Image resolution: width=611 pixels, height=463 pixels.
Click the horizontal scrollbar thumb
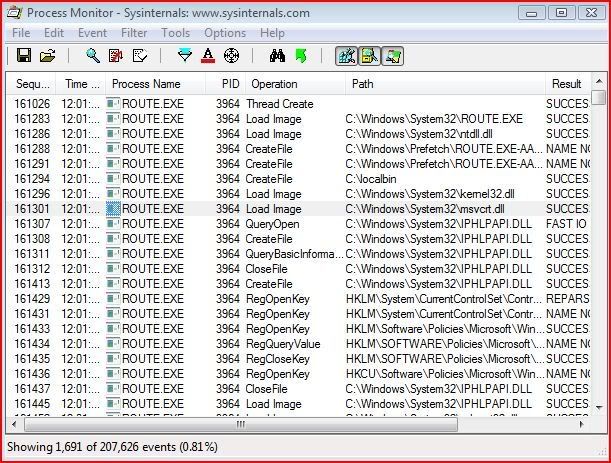pyautogui.click(x=241, y=424)
